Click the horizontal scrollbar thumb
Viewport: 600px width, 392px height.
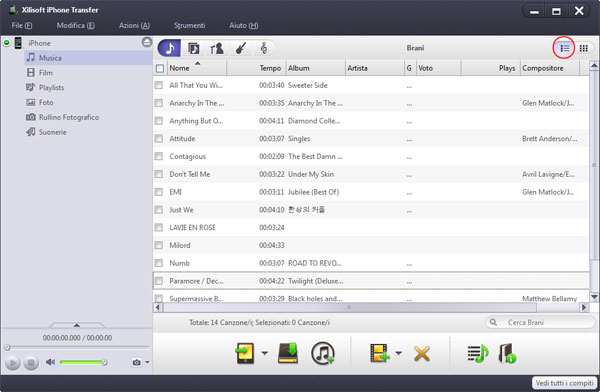[350, 307]
